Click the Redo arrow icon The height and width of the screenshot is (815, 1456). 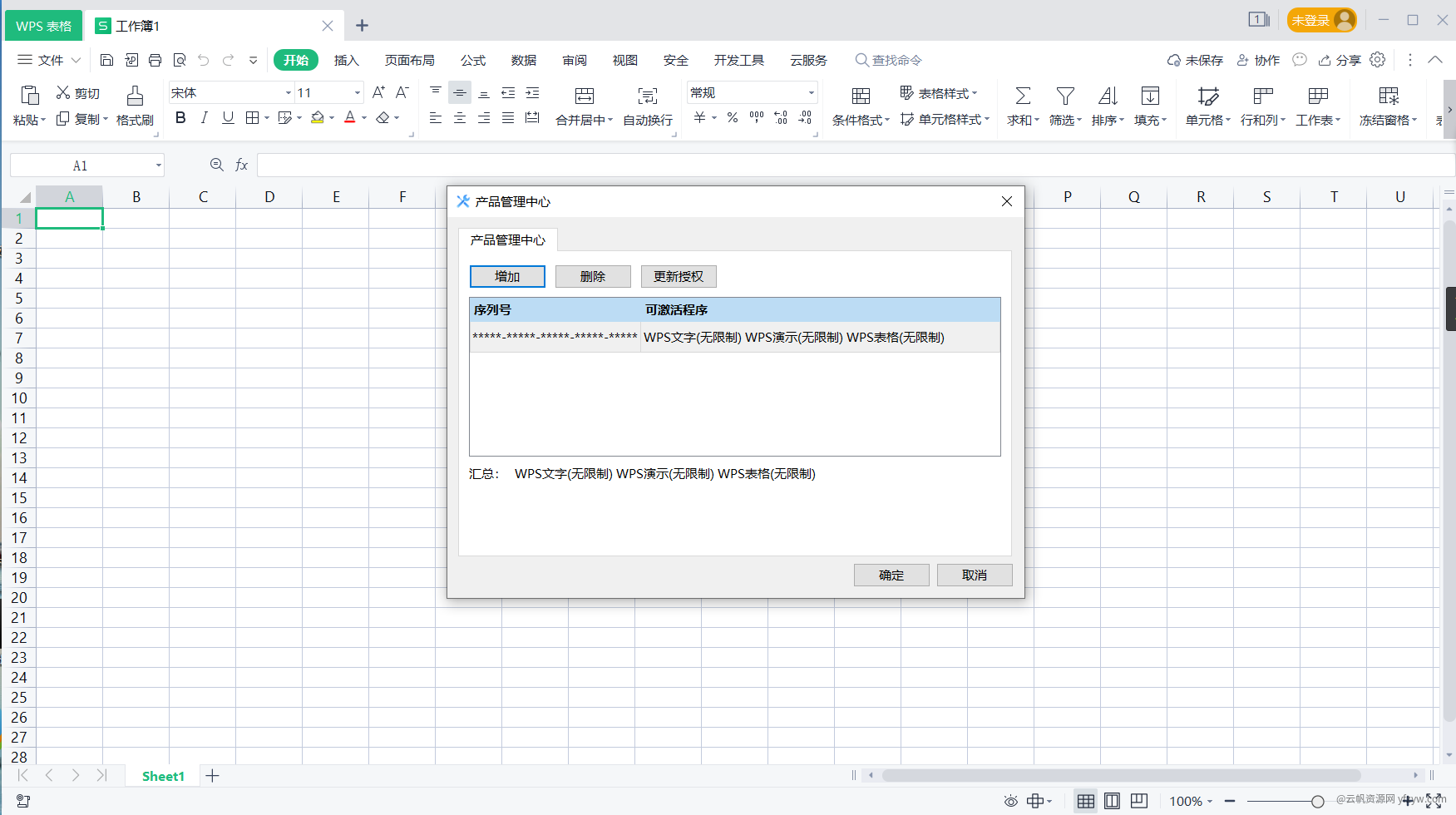tap(228, 60)
